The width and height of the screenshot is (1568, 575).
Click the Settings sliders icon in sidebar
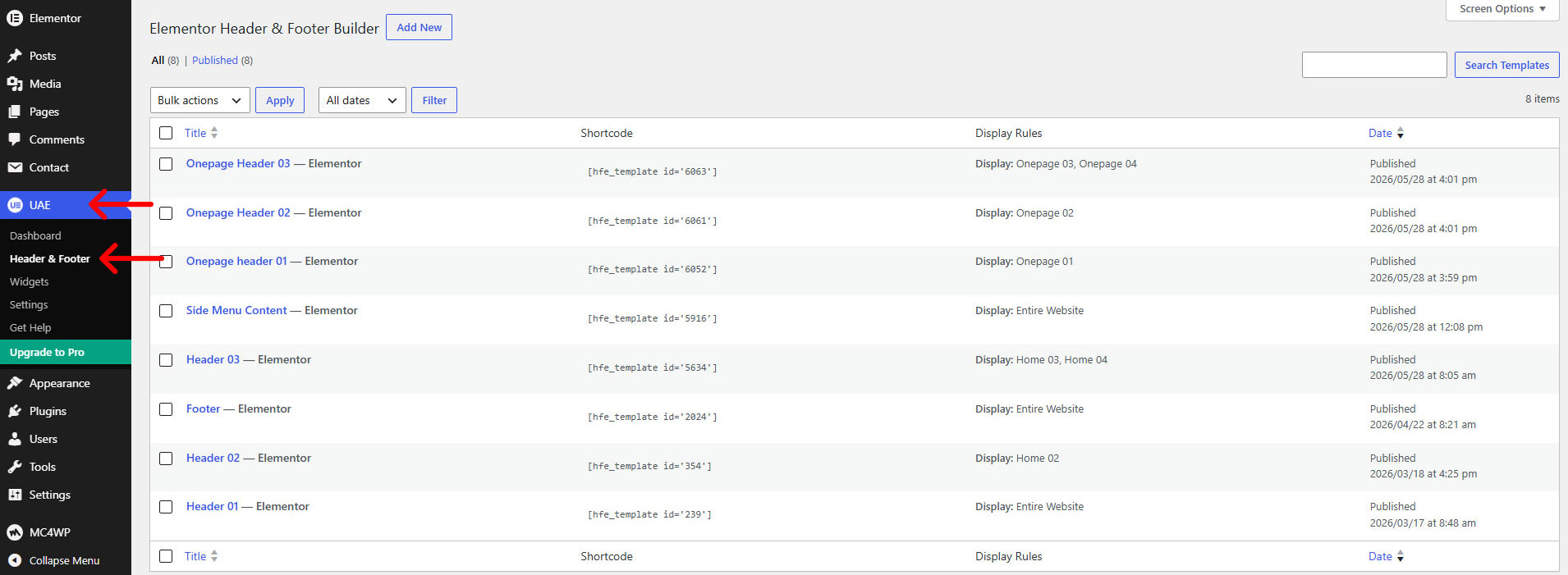(x=15, y=495)
